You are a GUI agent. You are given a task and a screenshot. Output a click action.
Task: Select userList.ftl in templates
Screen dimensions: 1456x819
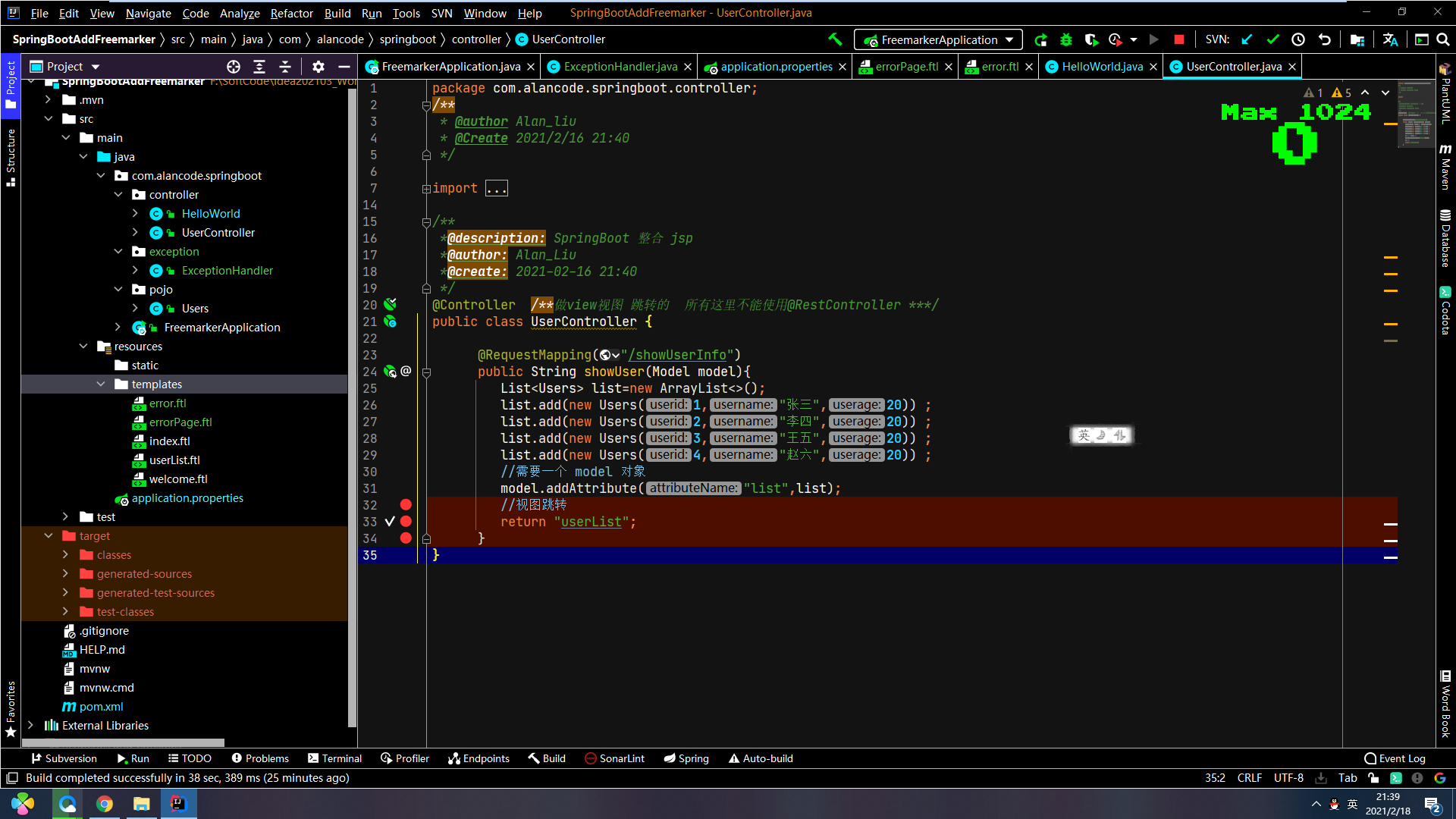tap(174, 460)
